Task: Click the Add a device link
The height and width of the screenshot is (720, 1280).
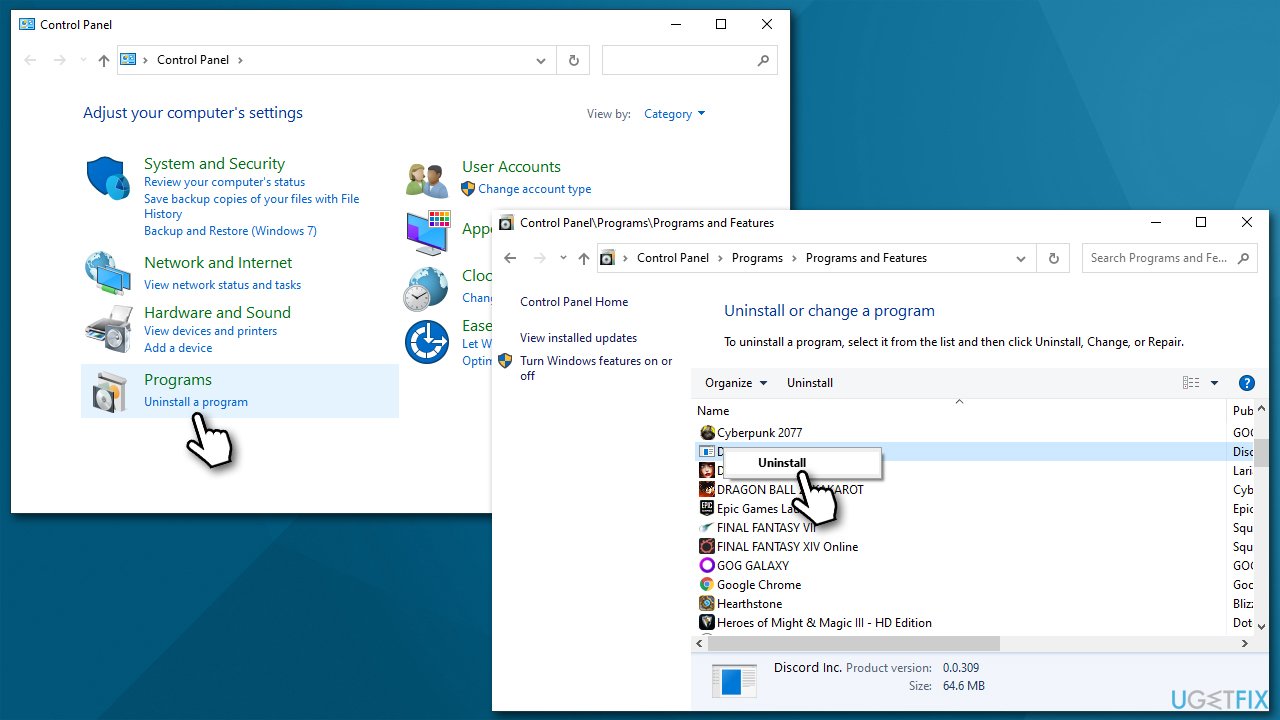Action: click(x=178, y=348)
